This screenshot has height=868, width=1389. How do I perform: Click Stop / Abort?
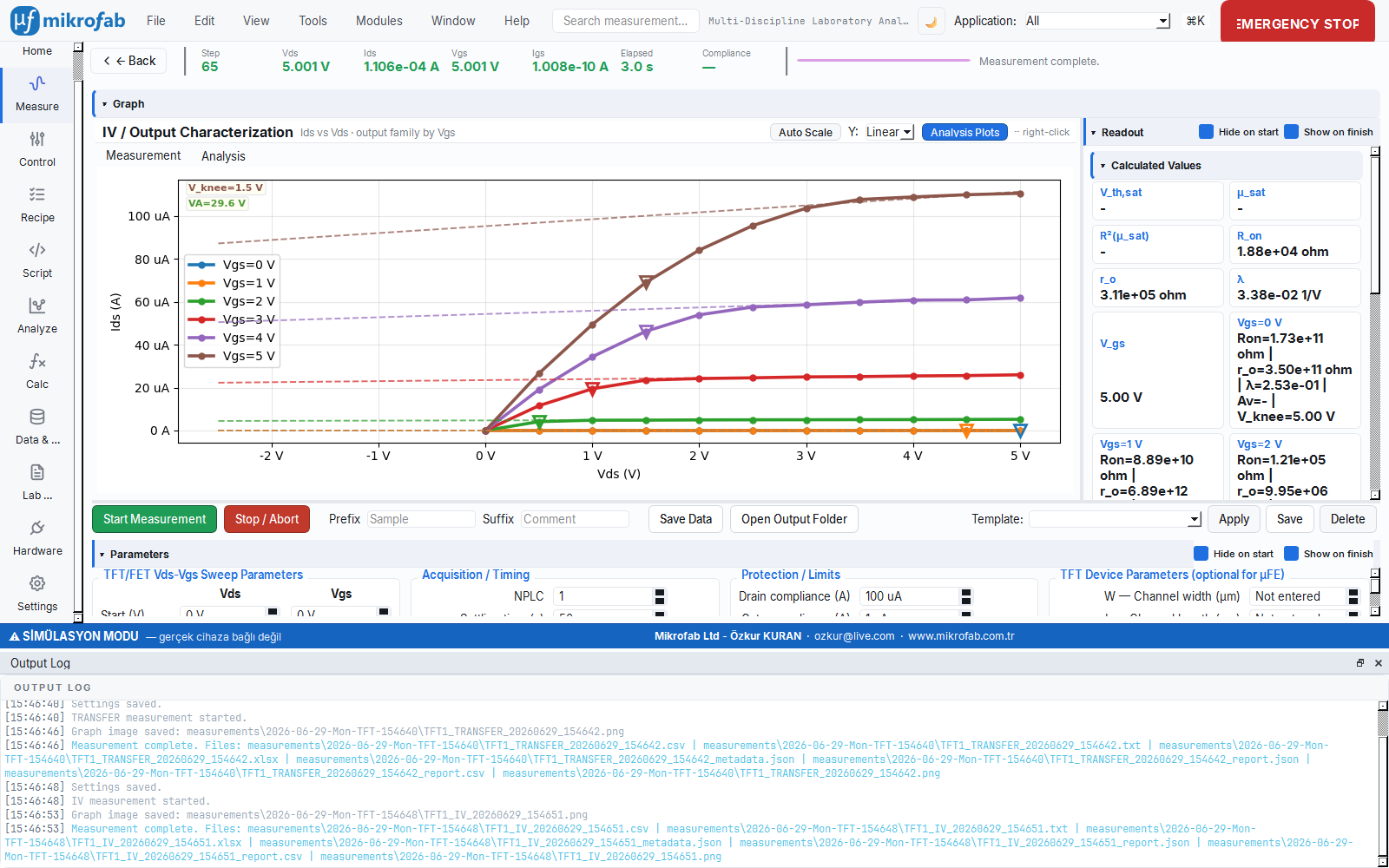(267, 519)
